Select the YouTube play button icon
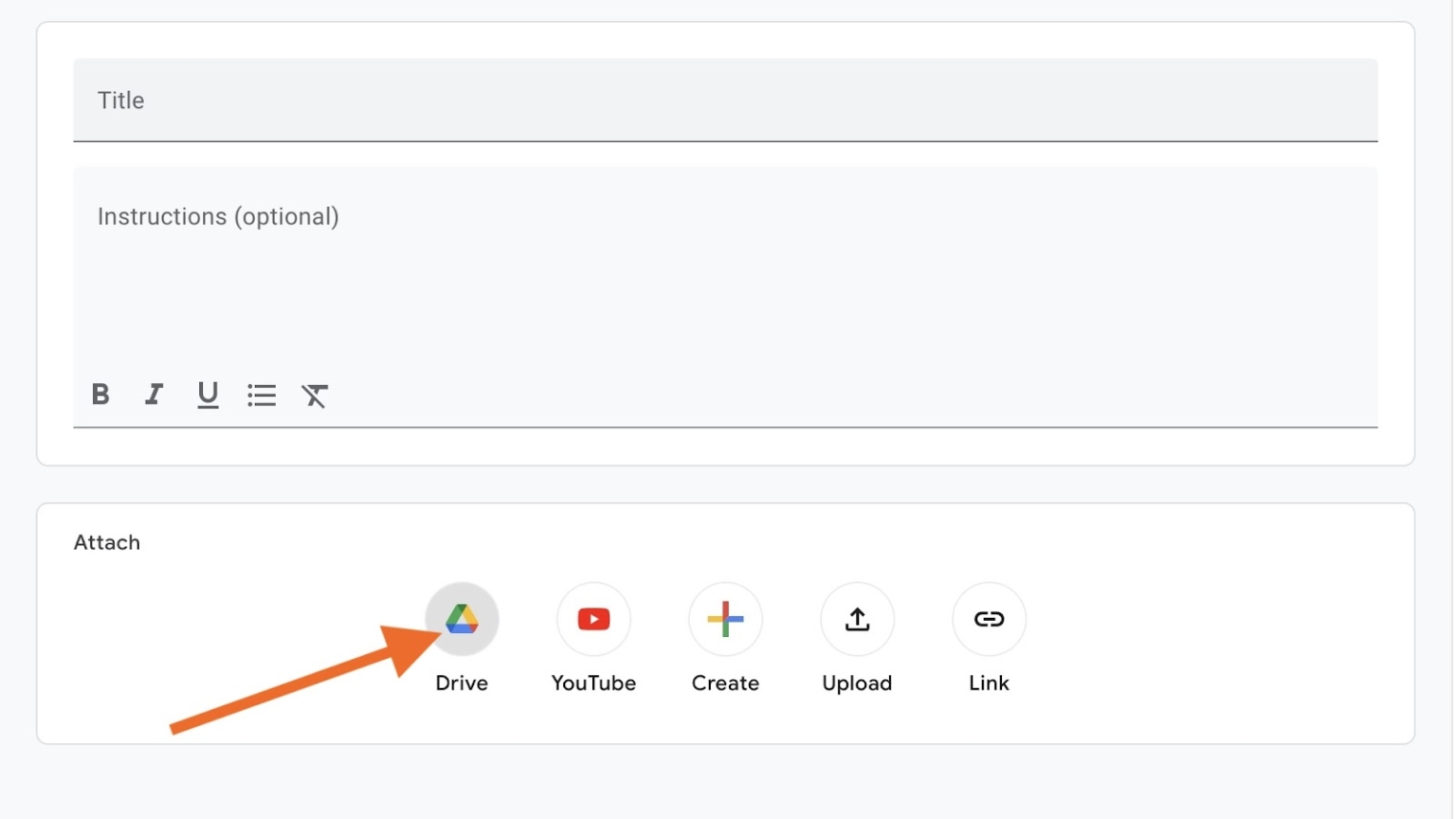This screenshot has width=1456, height=819. tap(593, 619)
